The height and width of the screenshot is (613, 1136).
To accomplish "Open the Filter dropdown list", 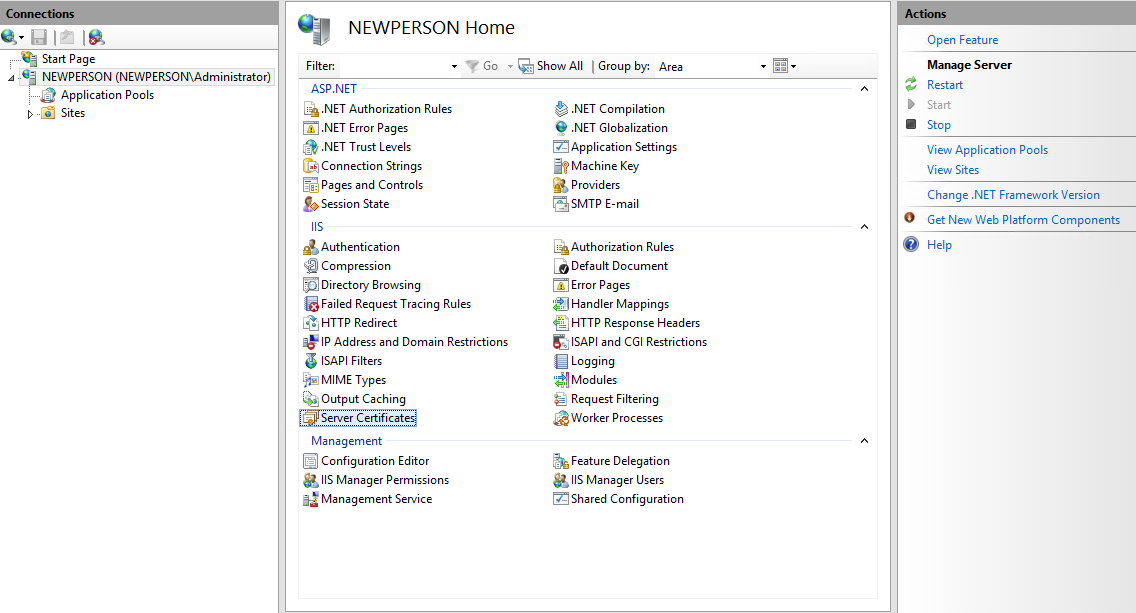I will [x=454, y=66].
